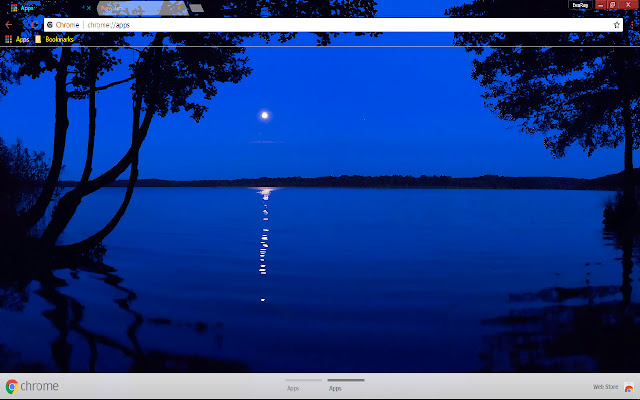View site information icon beside Chrome label
The height and width of the screenshot is (400, 640).
[50, 25]
